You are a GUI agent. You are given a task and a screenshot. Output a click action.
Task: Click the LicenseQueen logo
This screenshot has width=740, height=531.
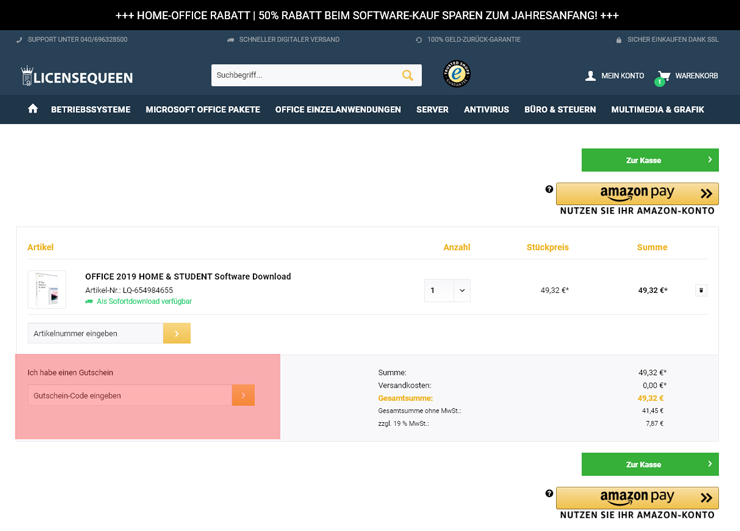pyautogui.click(x=77, y=76)
